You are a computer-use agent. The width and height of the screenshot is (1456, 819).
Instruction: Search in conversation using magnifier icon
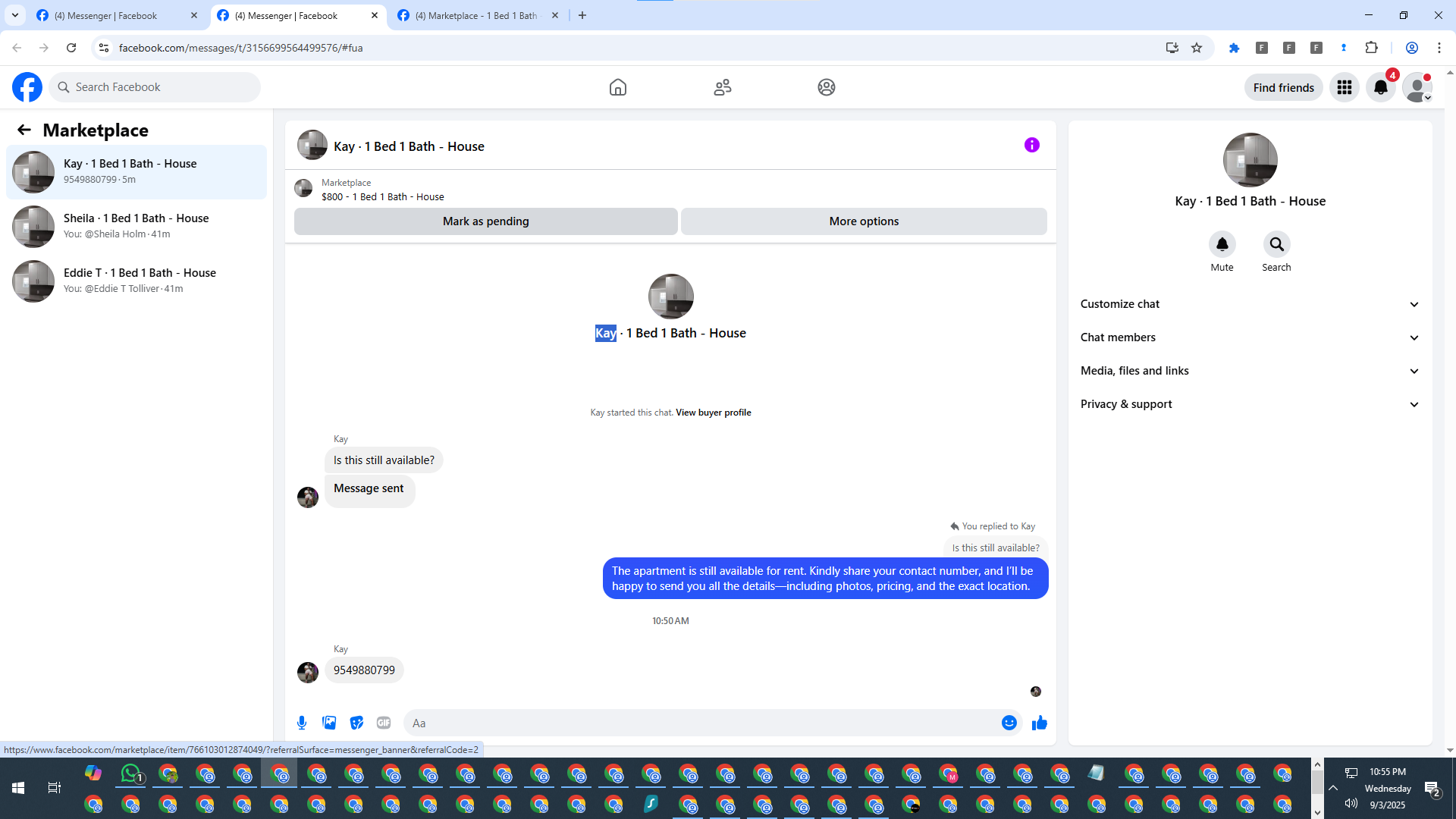click(1277, 244)
